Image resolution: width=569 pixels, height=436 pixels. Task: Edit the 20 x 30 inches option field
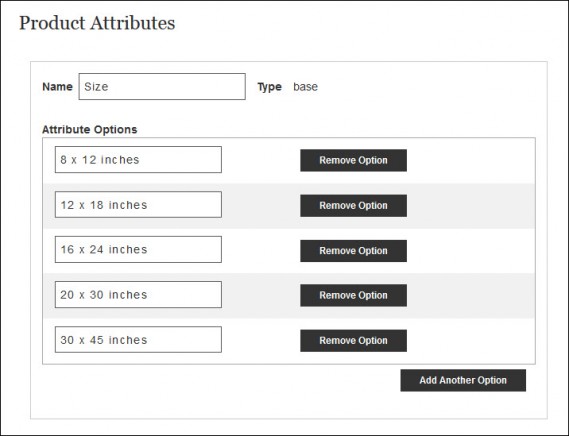pos(138,294)
